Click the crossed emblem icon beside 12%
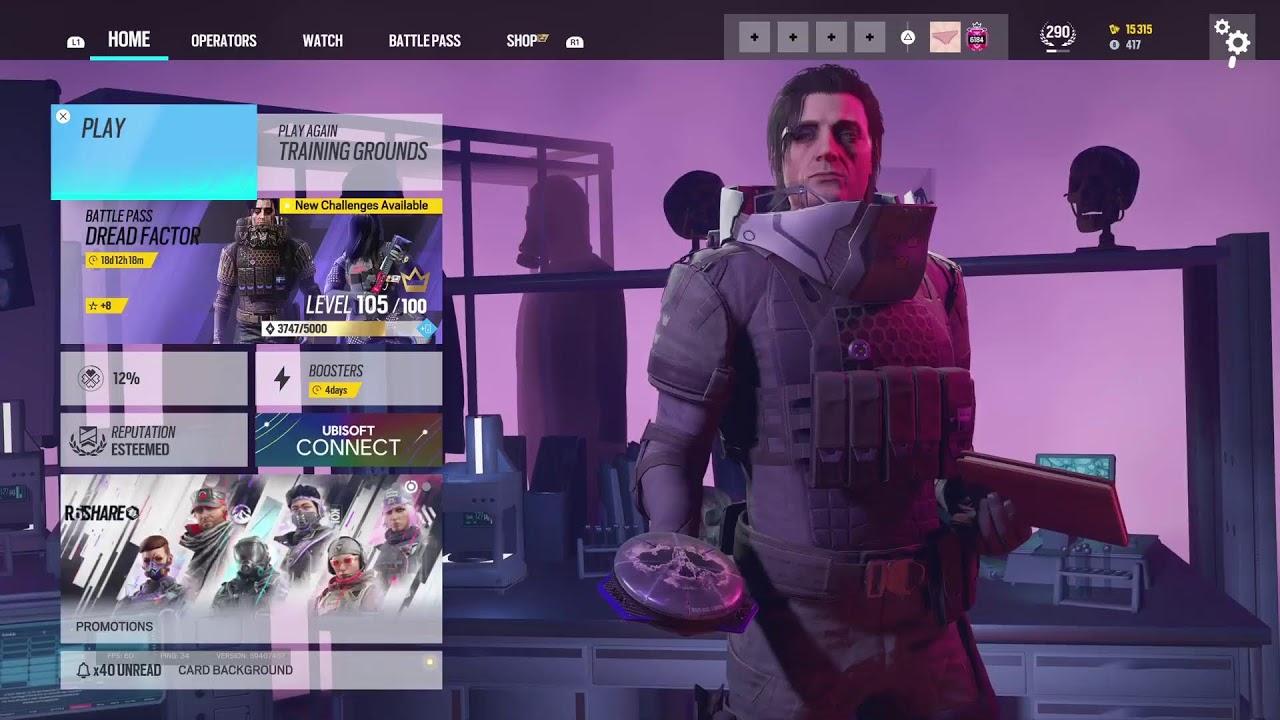 91,378
